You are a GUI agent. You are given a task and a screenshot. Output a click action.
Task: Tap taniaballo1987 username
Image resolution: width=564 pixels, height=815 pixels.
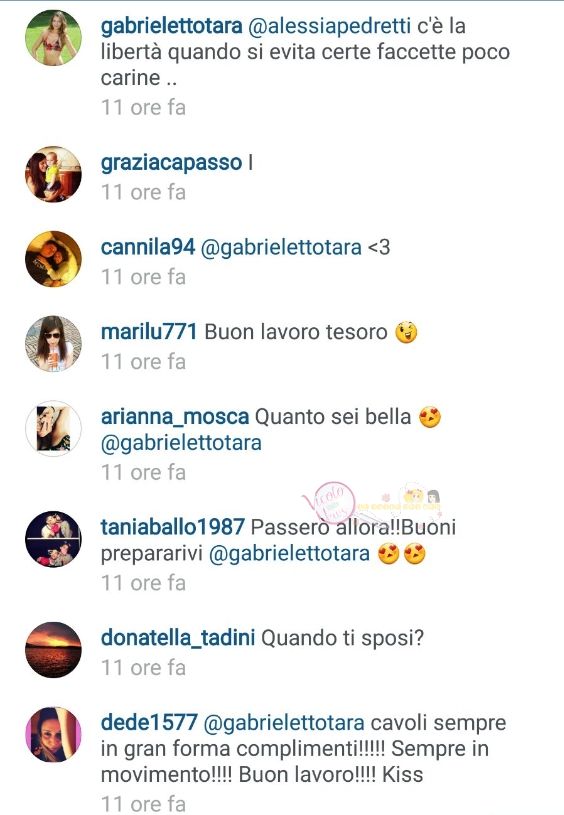(x=173, y=527)
